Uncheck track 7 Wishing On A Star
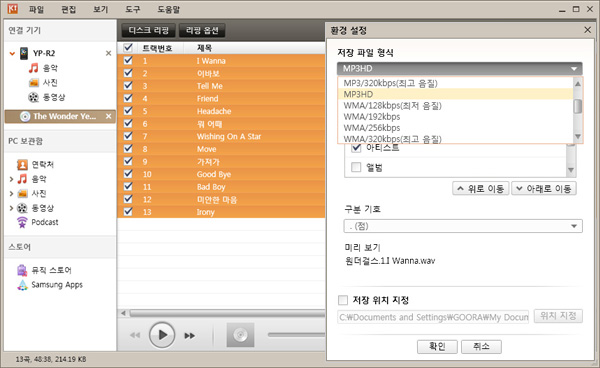Viewport: 600px width, 368px height. tap(128, 136)
